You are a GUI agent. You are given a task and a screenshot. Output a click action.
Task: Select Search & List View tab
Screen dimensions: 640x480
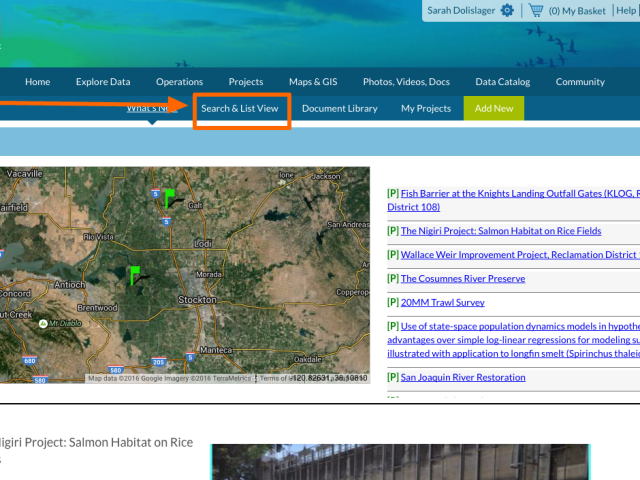[240, 109]
